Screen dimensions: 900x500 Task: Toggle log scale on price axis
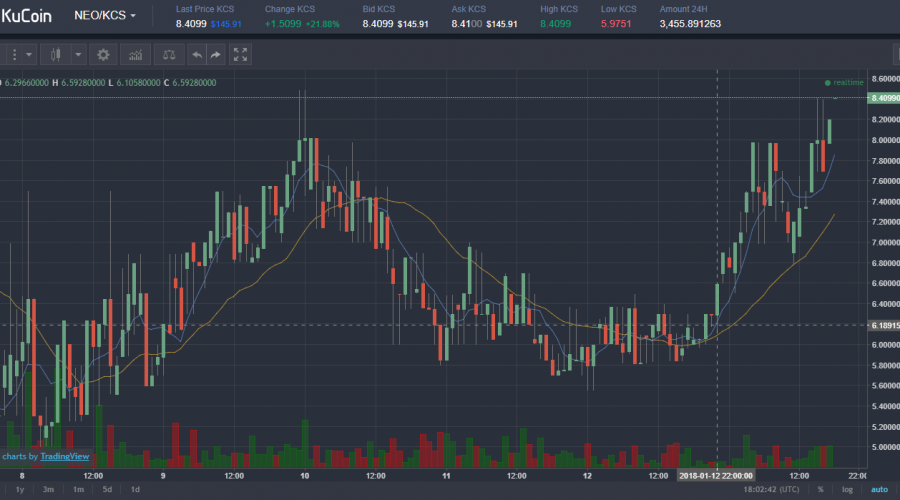tap(848, 489)
